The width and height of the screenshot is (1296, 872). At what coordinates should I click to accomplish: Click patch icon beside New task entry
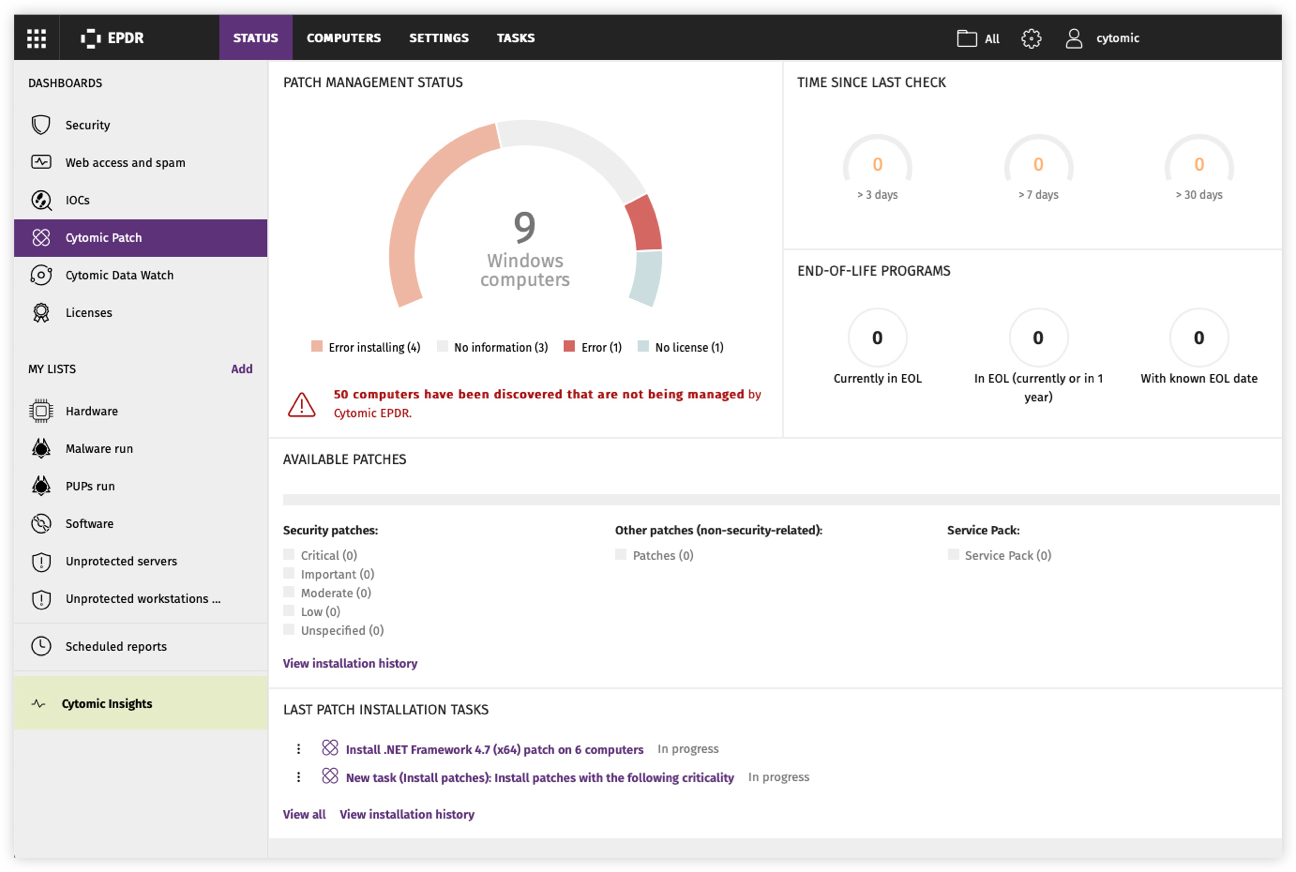330,776
